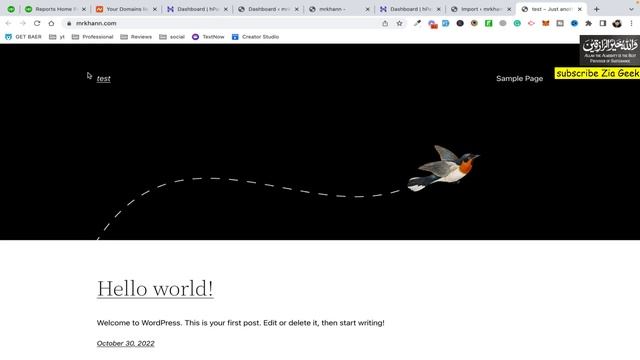Image resolution: width=640 pixels, height=360 pixels.
Task: Click the green Grammarly extension icon
Action: pos(517,23)
